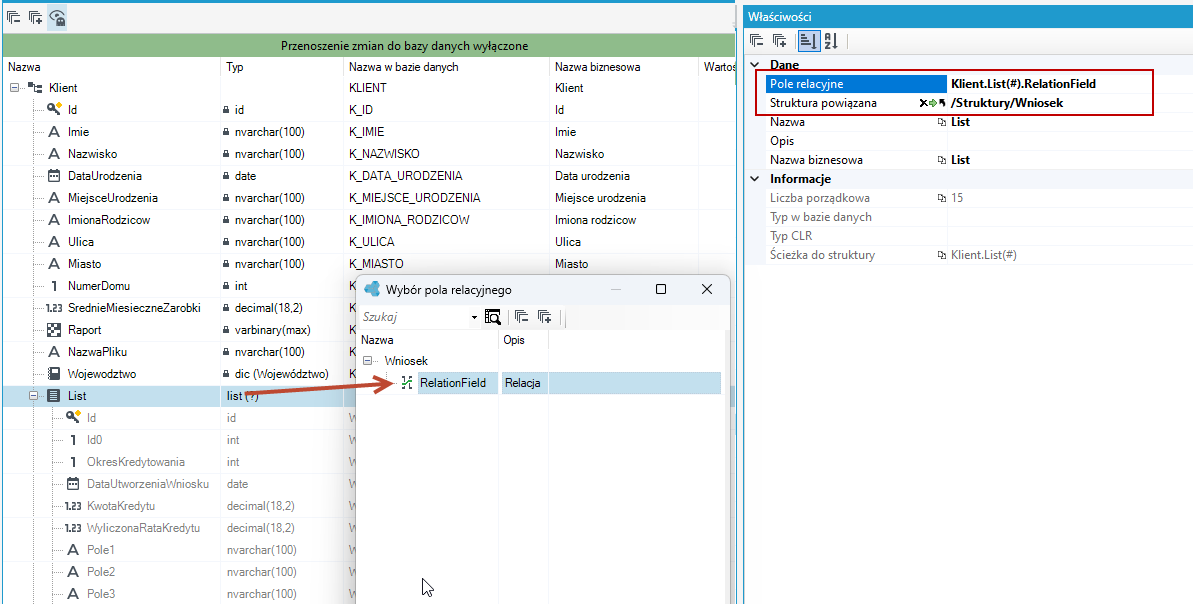Collapse all rows in the structure tree toolbar

14,17
